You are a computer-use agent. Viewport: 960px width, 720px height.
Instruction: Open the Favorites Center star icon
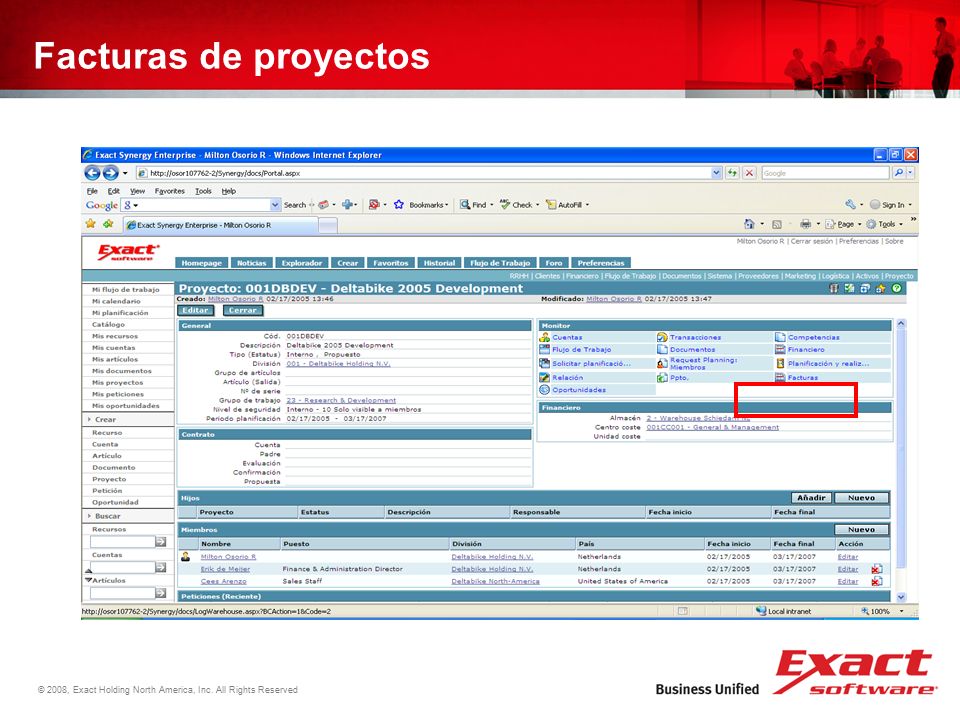point(91,224)
